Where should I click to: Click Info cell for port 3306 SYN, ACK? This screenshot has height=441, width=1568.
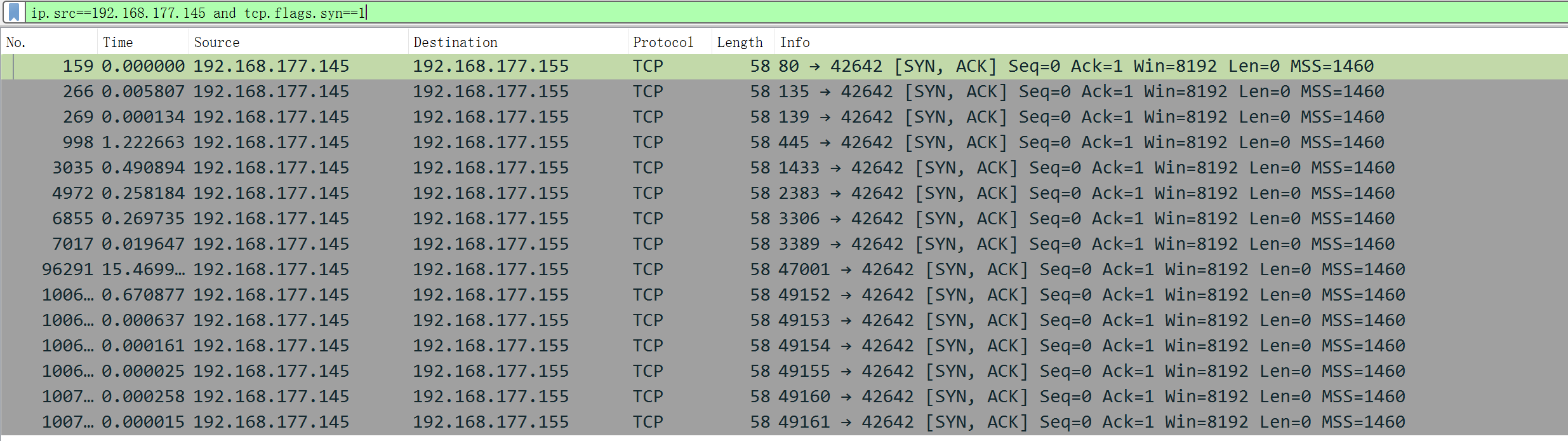coord(1086,219)
